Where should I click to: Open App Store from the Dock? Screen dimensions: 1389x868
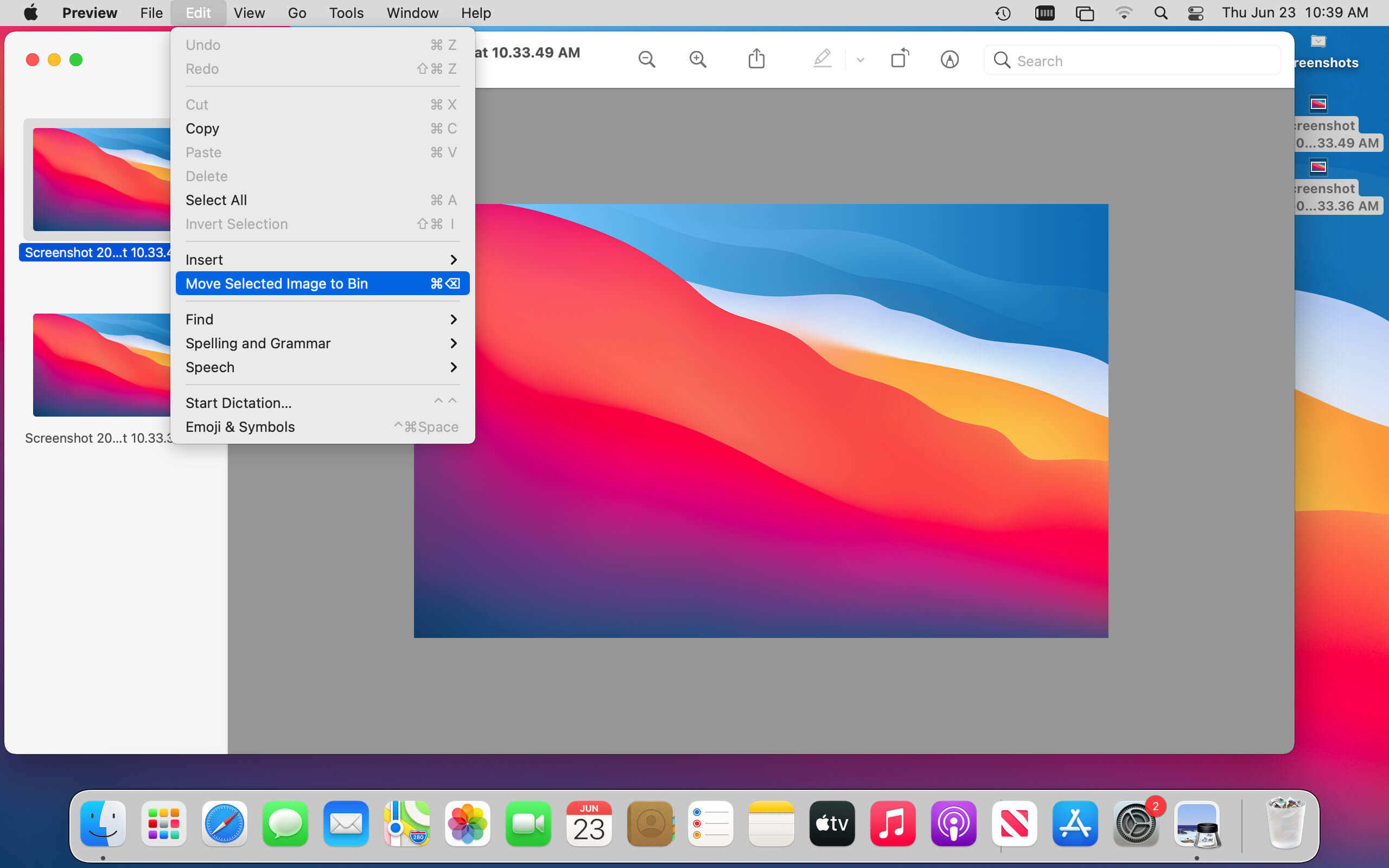pyautogui.click(x=1075, y=824)
